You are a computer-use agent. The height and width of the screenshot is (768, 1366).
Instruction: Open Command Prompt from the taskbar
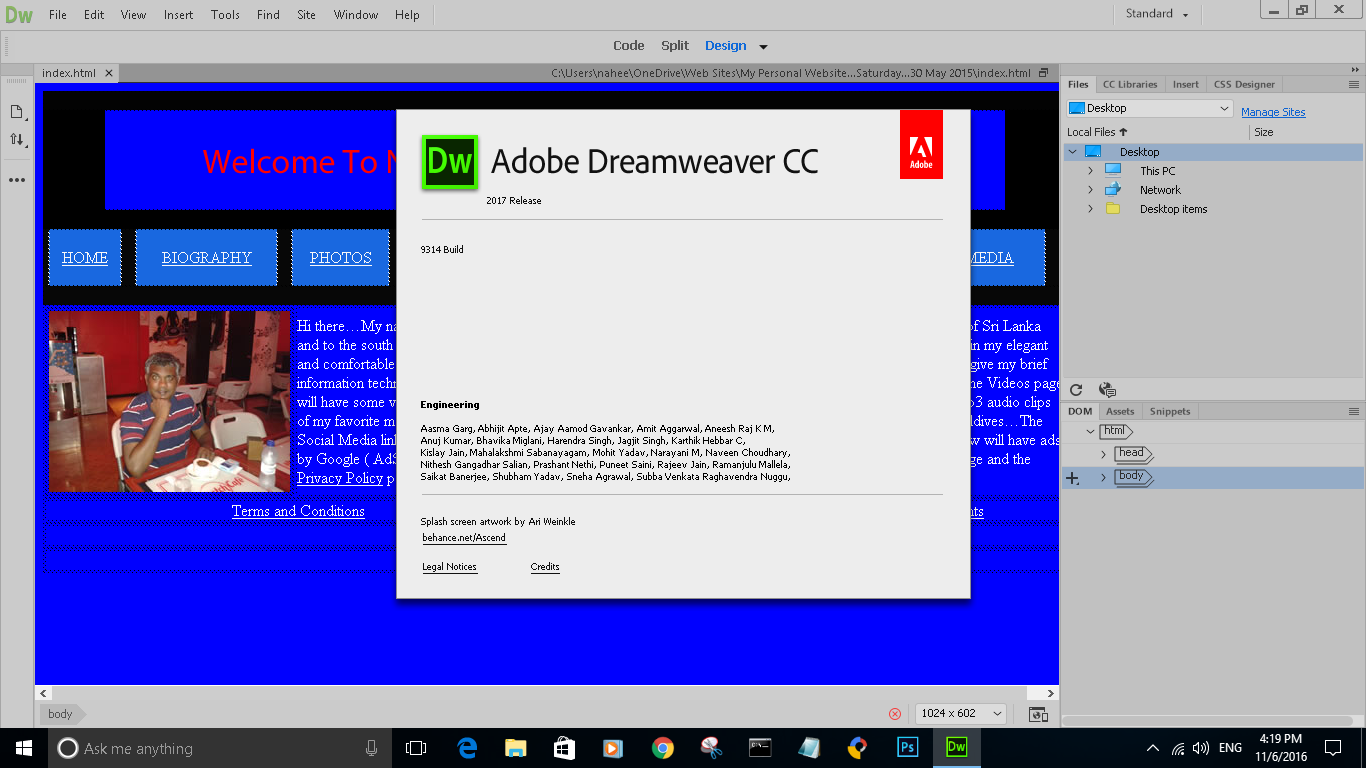pyautogui.click(x=760, y=748)
